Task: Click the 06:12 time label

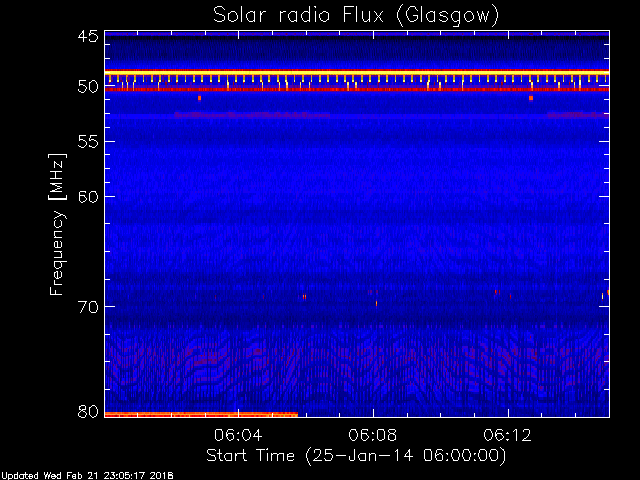Action: (507, 435)
